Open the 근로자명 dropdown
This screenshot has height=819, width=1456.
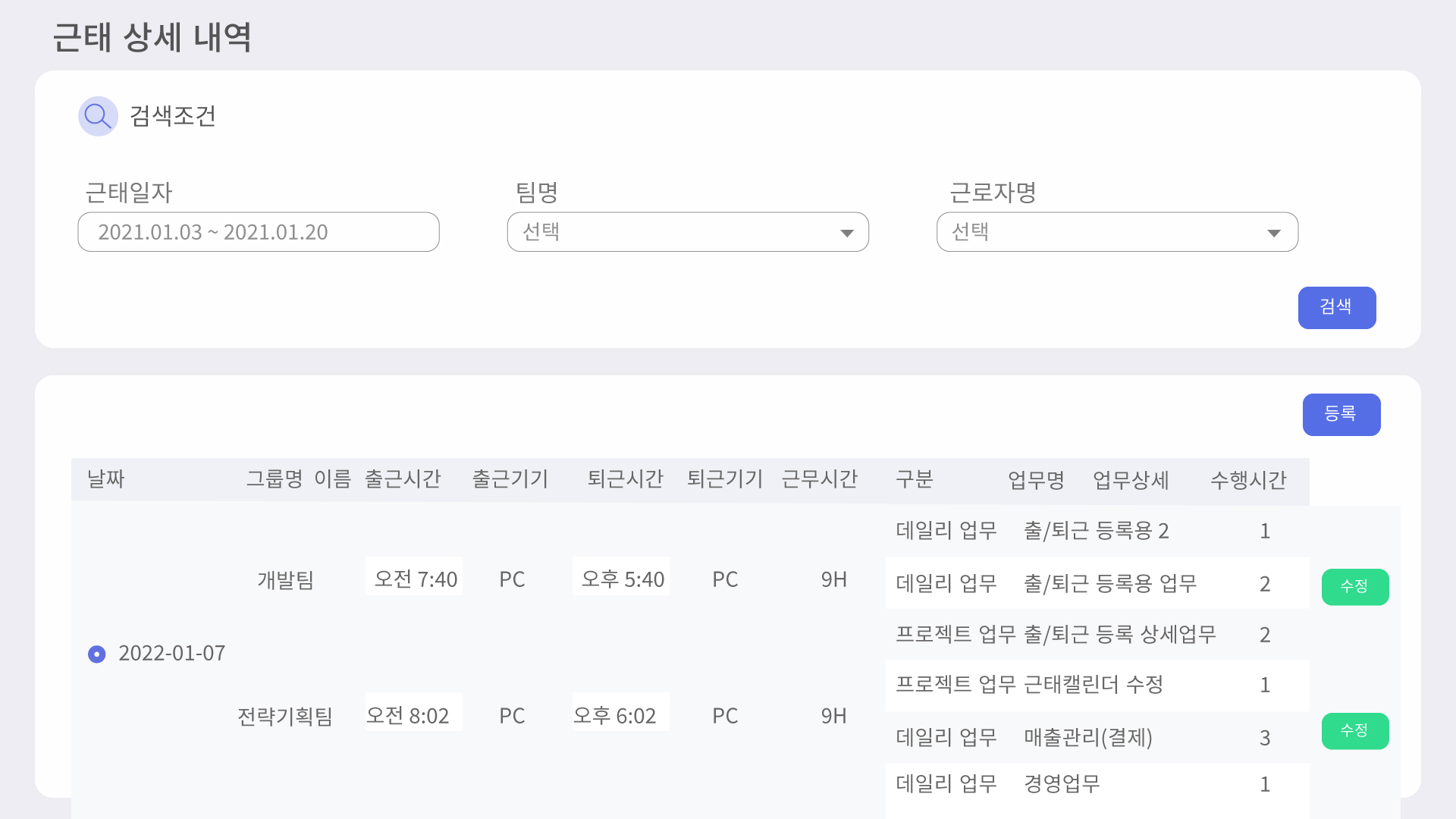point(1117,232)
